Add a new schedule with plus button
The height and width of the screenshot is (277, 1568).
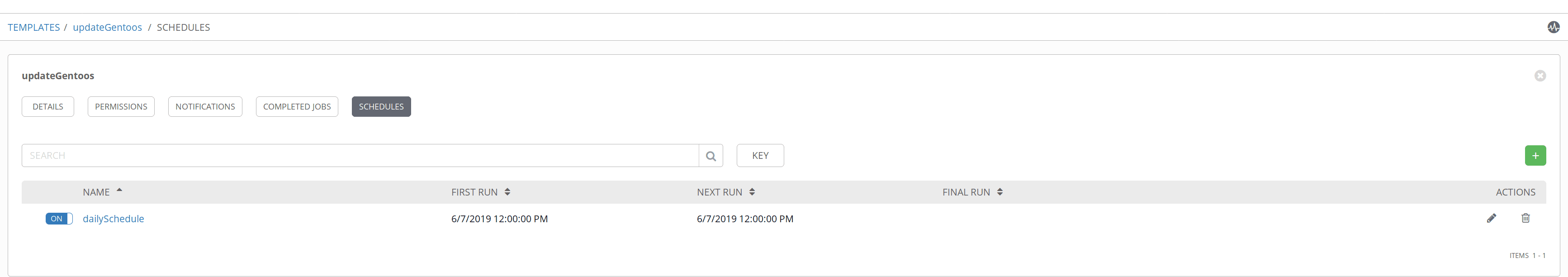[1535, 156]
